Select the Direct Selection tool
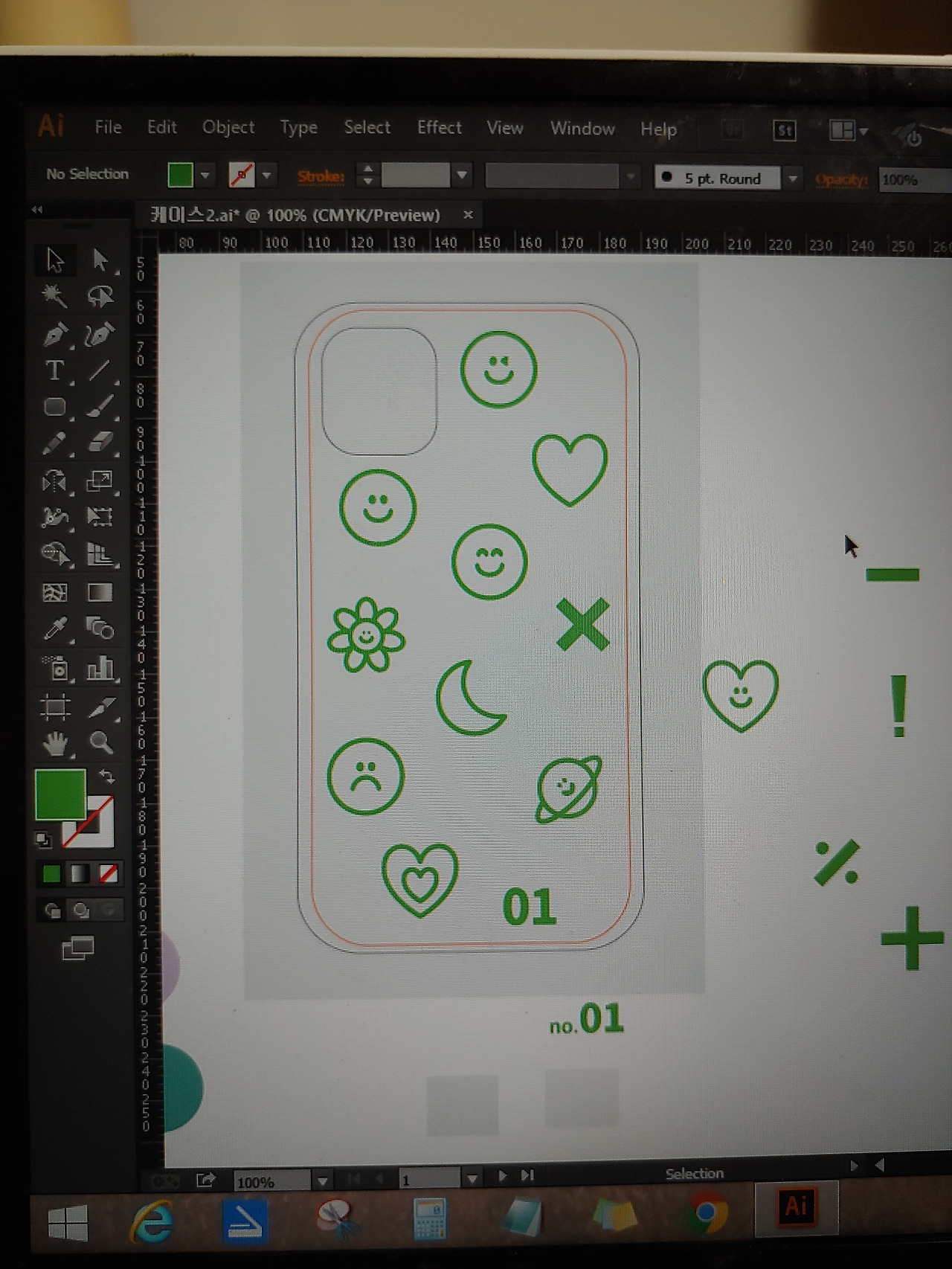 coord(100,260)
